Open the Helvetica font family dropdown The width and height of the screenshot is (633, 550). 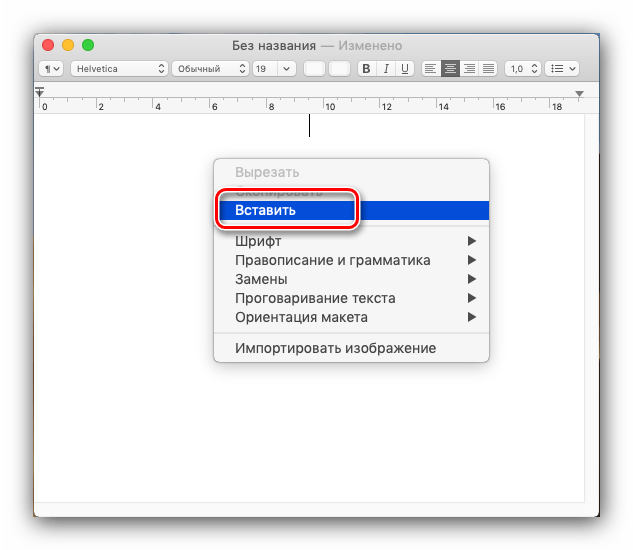tap(119, 69)
